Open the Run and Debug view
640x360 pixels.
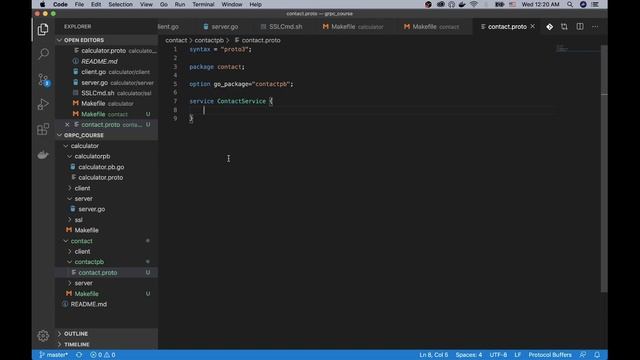[43, 104]
